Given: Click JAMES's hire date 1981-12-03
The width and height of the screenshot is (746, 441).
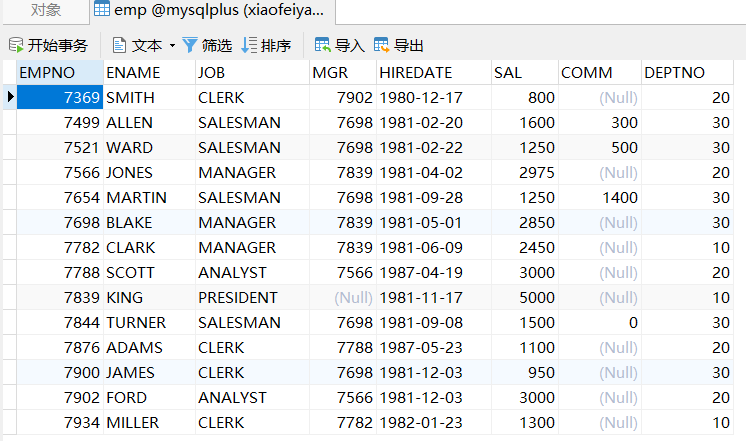Looking at the screenshot, I should click(434, 372).
